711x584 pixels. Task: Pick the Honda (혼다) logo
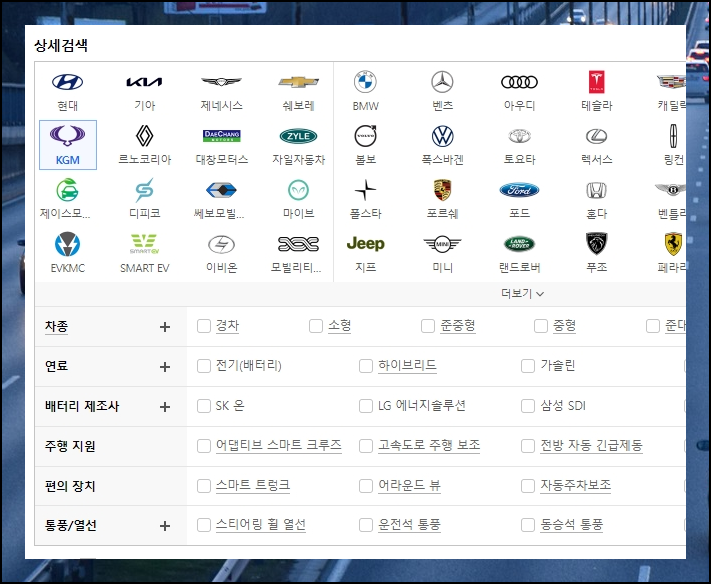pos(596,190)
